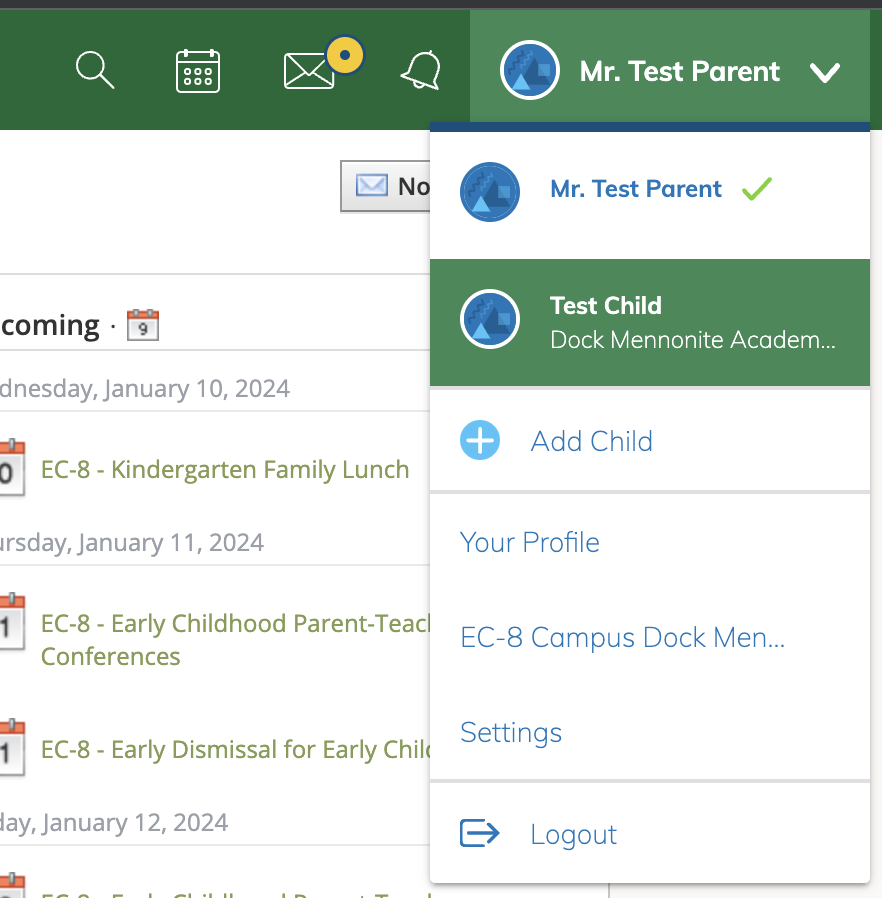The image size is (882, 898).
Task: Select Logout
Action: [650, 833]
